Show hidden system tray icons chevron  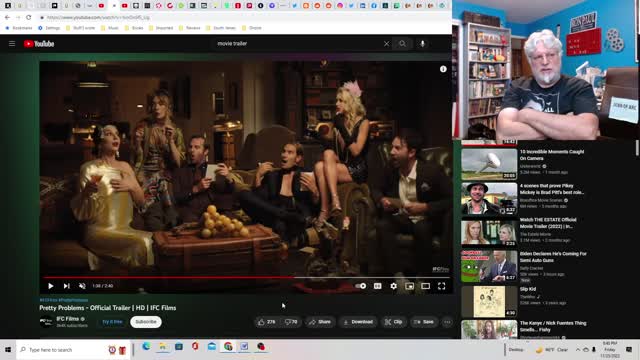(x=578, y=350)
